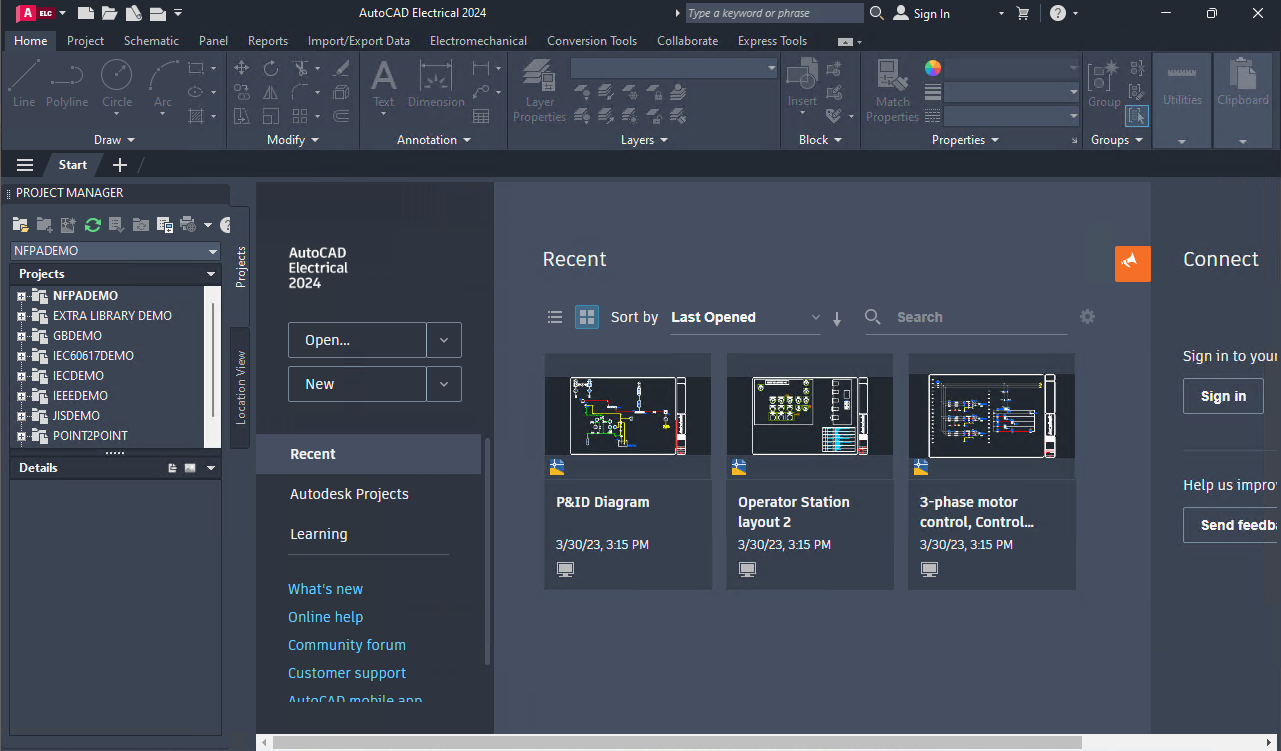Toggle Group Selection on/off in Groups panel
Viewport: 1281px width, 751px height.
[x=1137, y=116]
